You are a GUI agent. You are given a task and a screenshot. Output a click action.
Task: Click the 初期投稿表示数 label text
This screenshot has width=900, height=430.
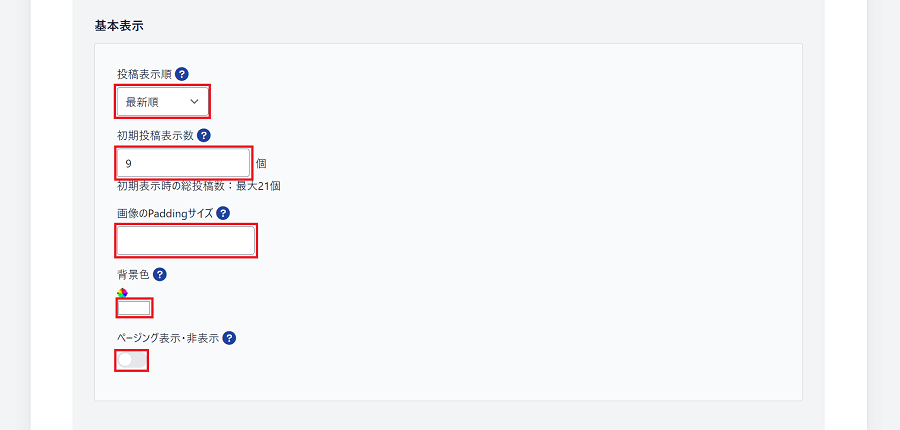pyautogui.click(x=155, y=136)
